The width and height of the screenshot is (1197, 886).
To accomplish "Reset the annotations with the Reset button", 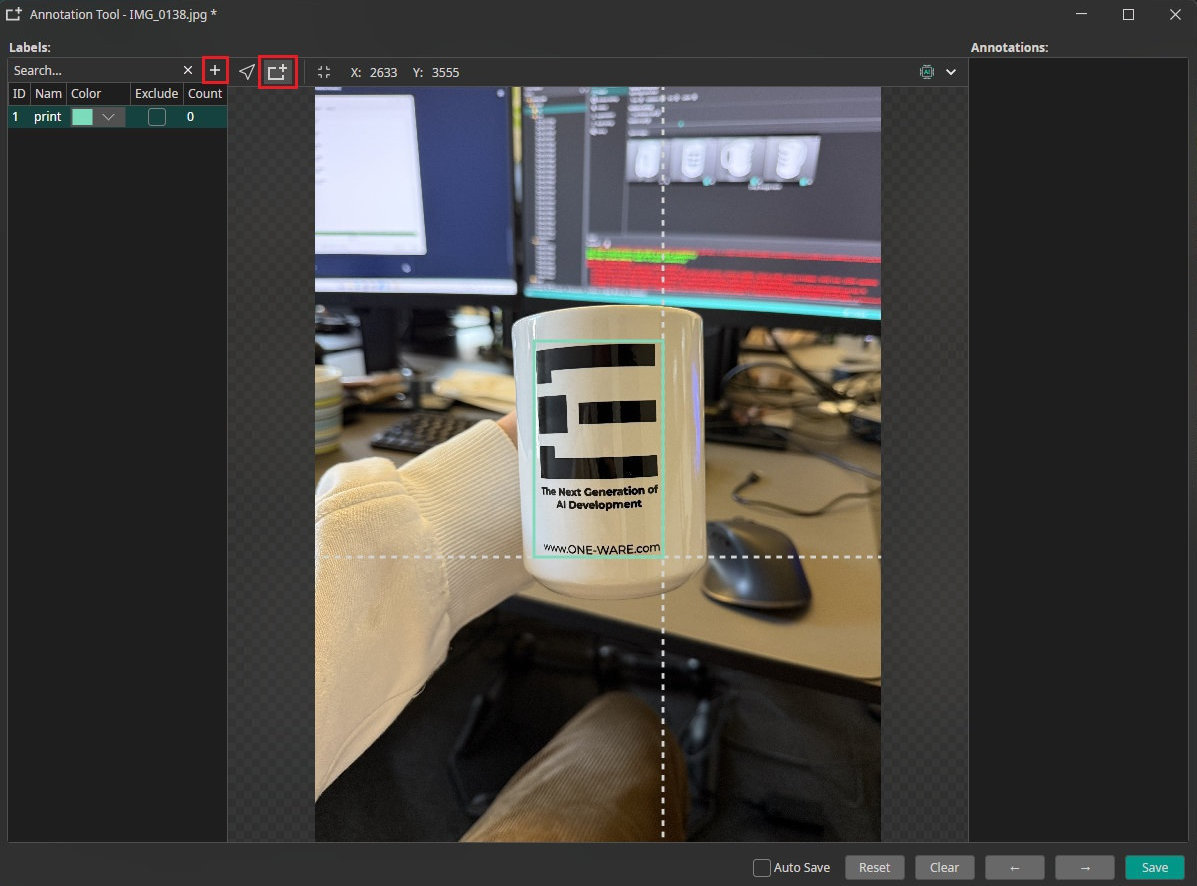I will point(874,867).
